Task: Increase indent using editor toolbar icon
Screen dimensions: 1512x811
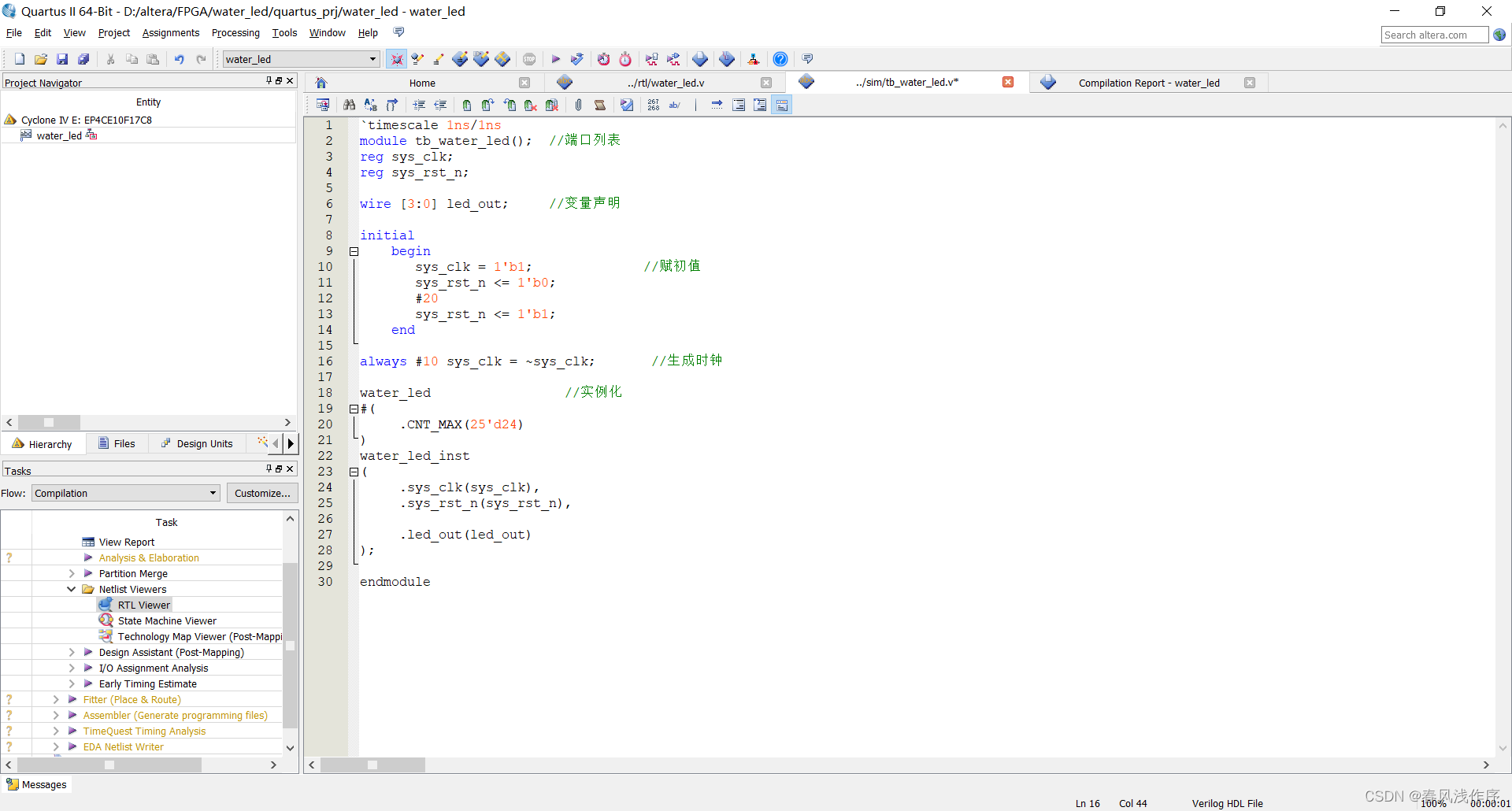Action: [x=419, y=105]
